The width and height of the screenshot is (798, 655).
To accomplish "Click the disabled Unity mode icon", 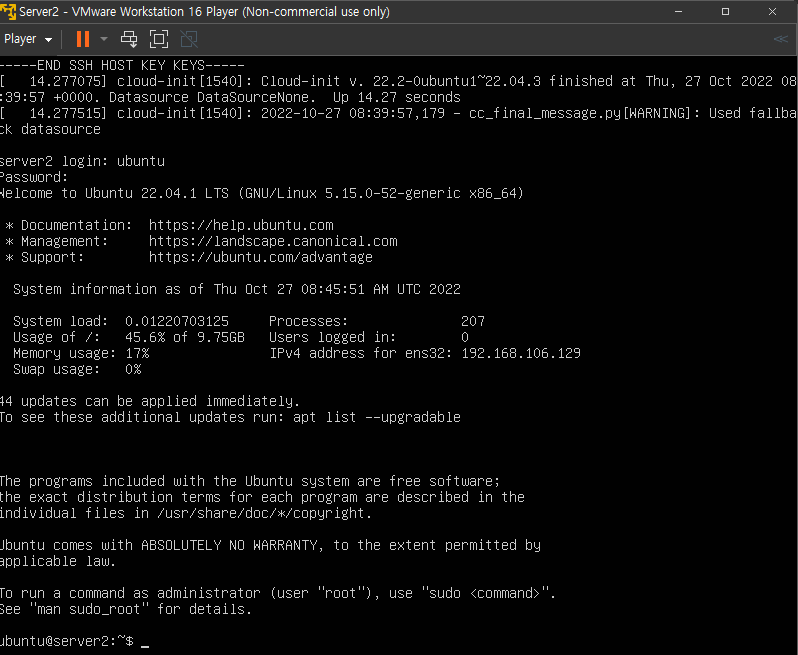I will (x=189, y=39).
